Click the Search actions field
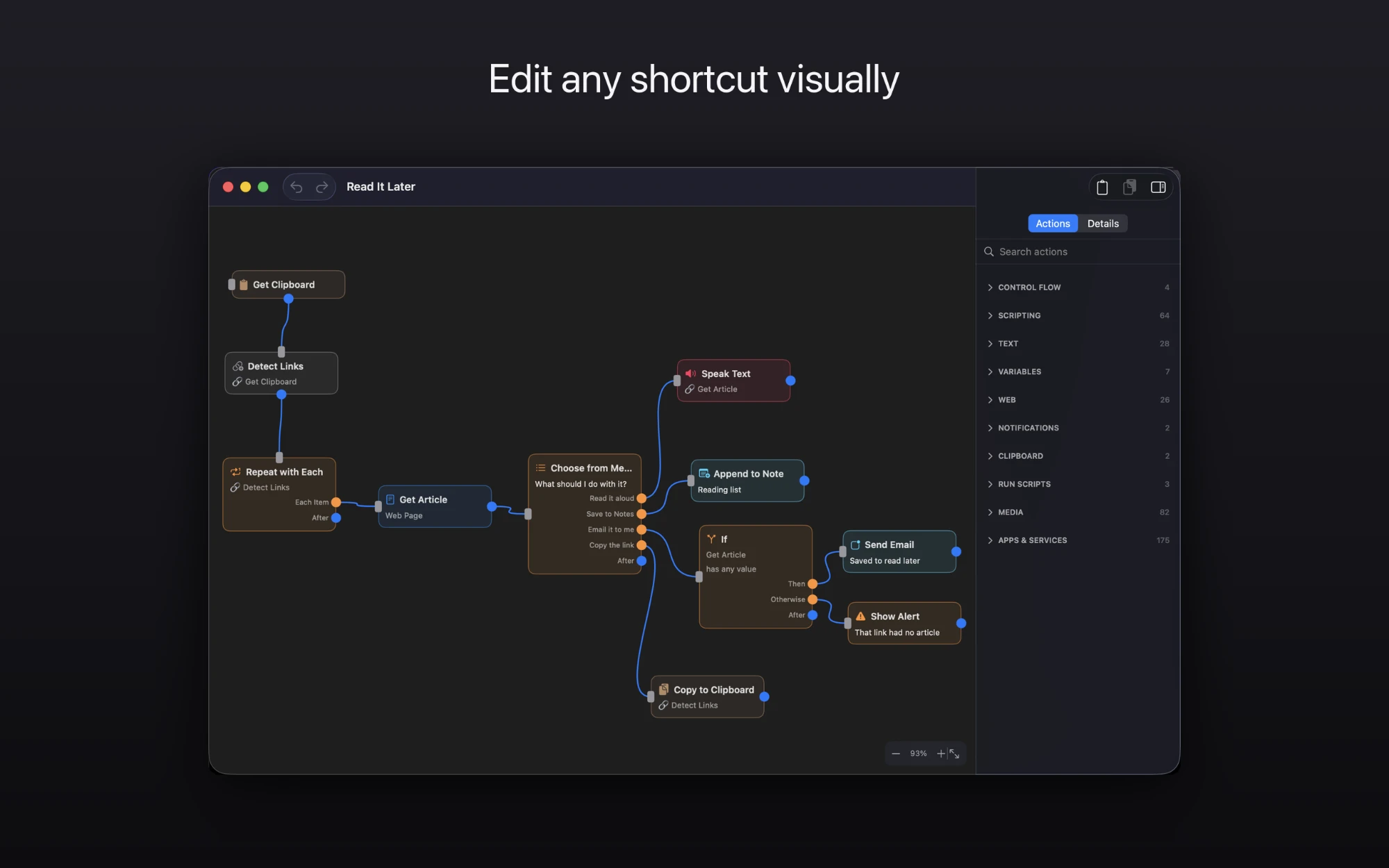 [x=1078, y=251]
